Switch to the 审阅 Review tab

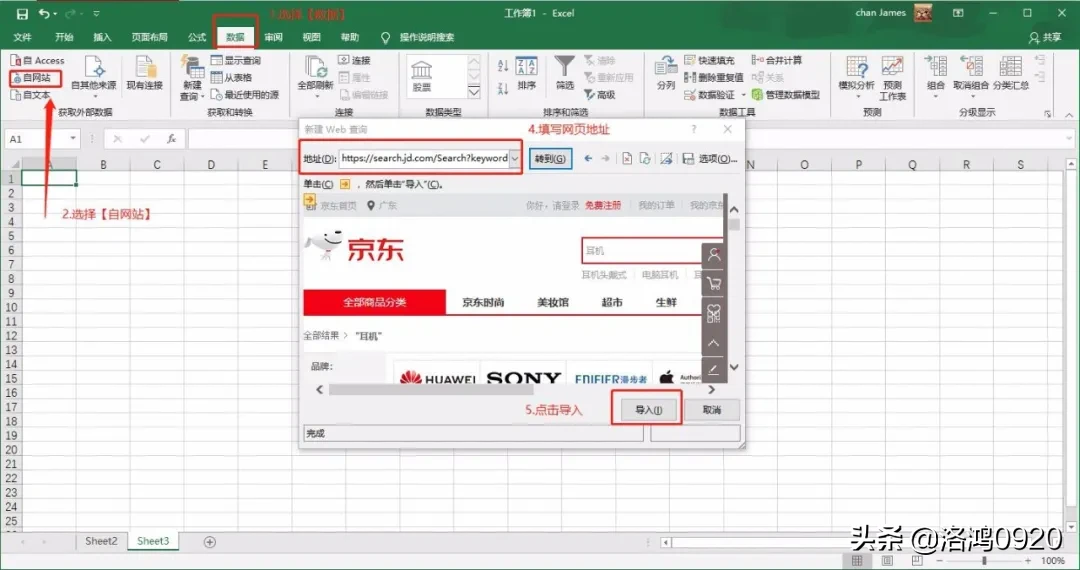point(273,37)
